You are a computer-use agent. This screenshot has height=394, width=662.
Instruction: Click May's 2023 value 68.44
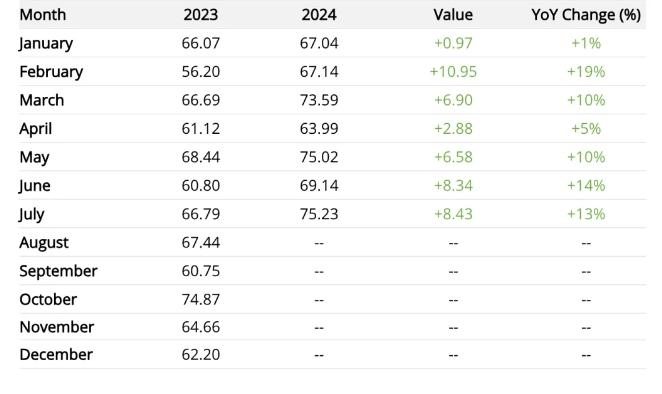coord(201,157)
